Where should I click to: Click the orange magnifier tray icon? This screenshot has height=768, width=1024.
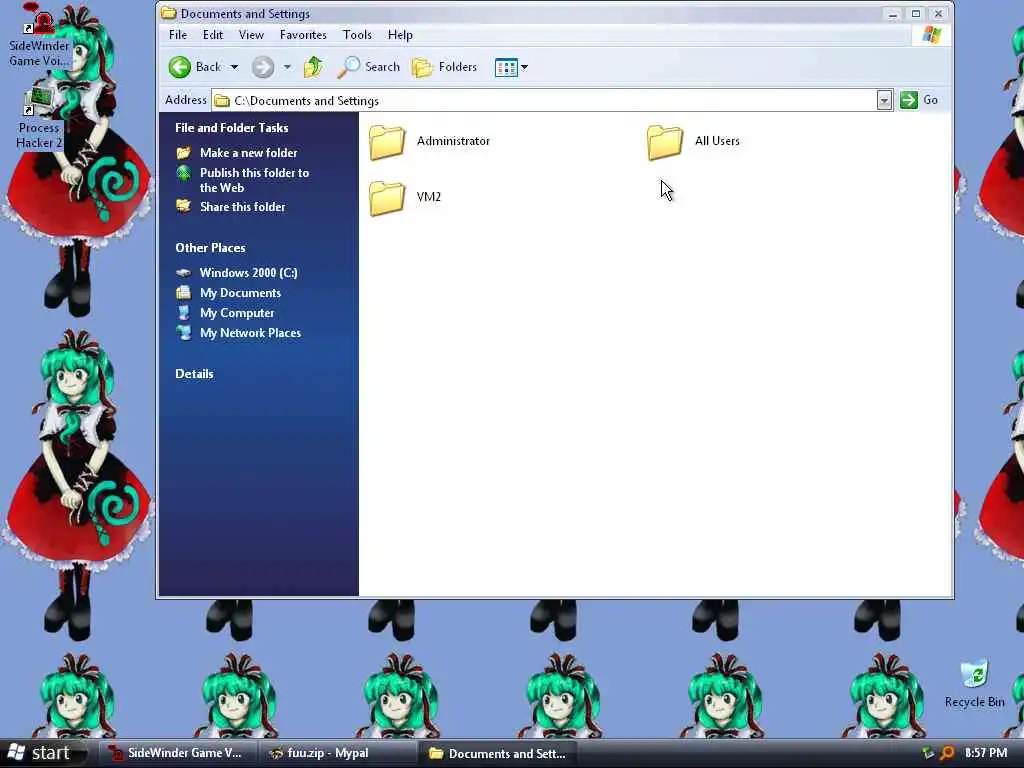947,753
